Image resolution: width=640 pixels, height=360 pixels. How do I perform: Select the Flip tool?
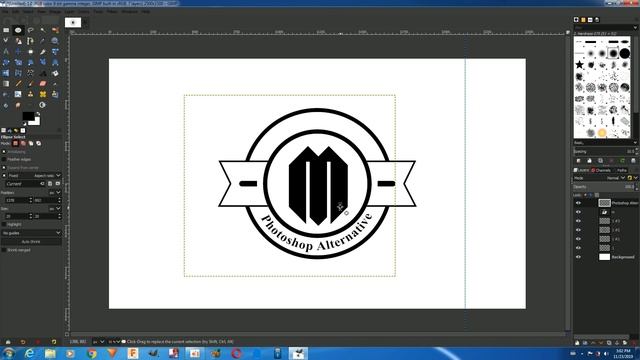(6, 73)
